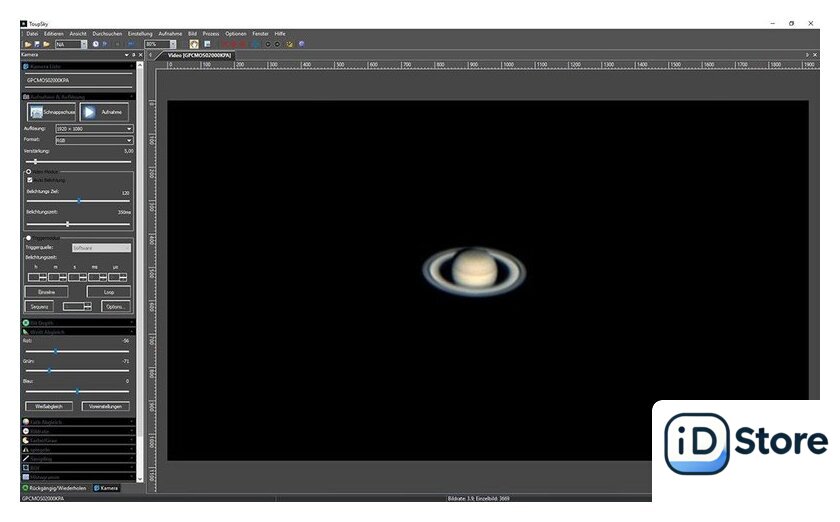
Task: Open the Format RGB dropdown
Action: point(94,141)
